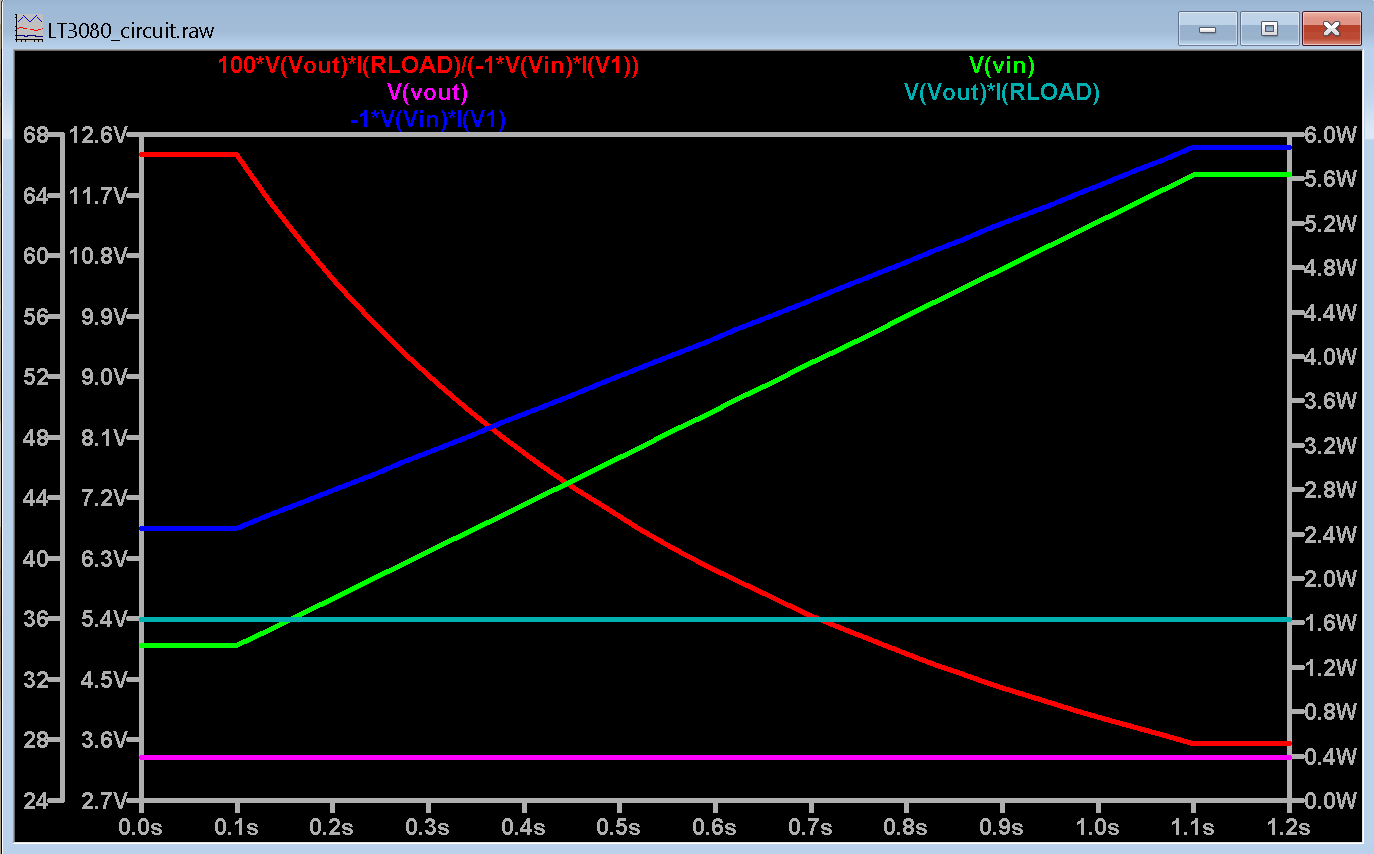The image size is (1374, 854).
Task: Close the LT3080_circuit.raw window
Action: [1331, 29]
